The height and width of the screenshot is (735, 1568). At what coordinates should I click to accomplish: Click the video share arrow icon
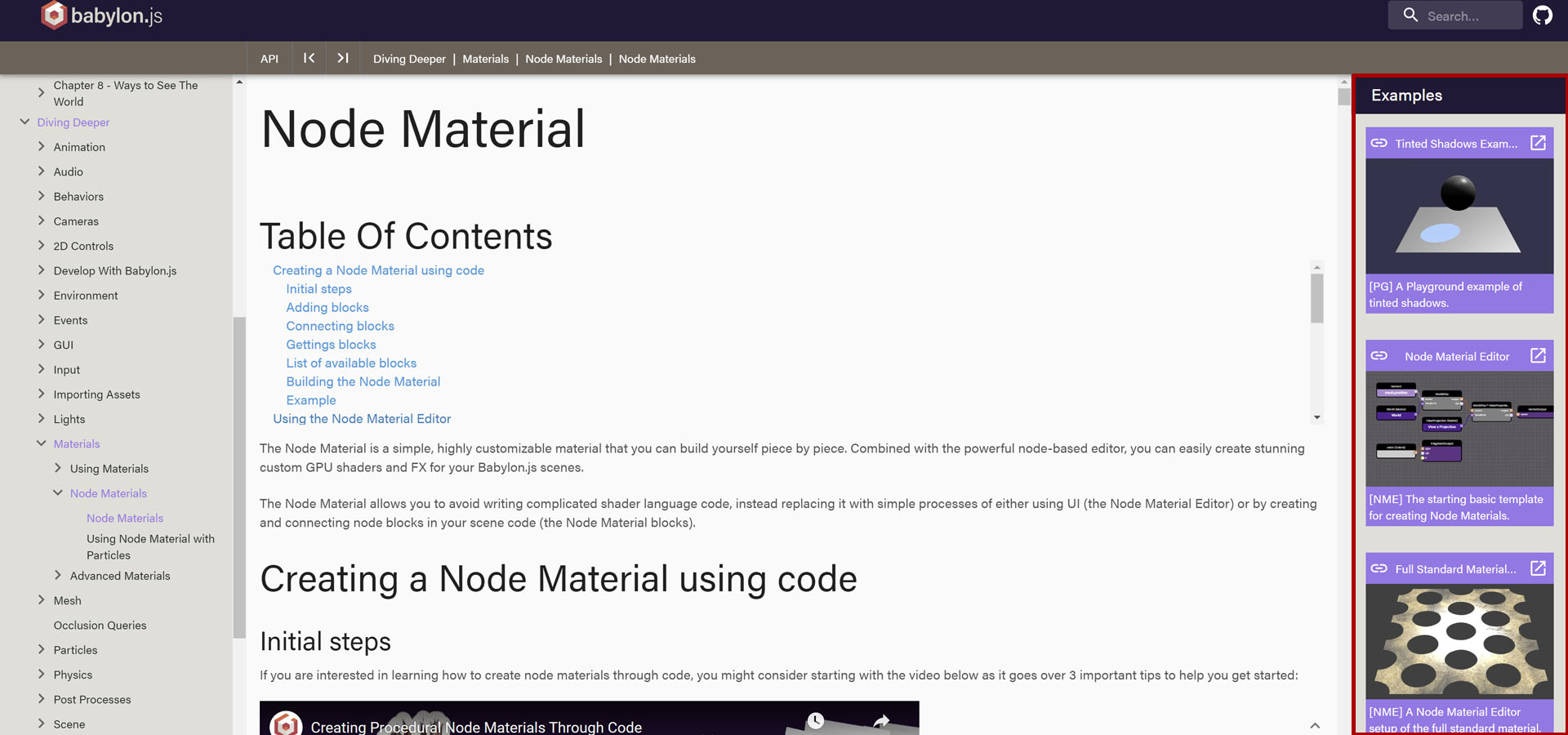[881, 721]
